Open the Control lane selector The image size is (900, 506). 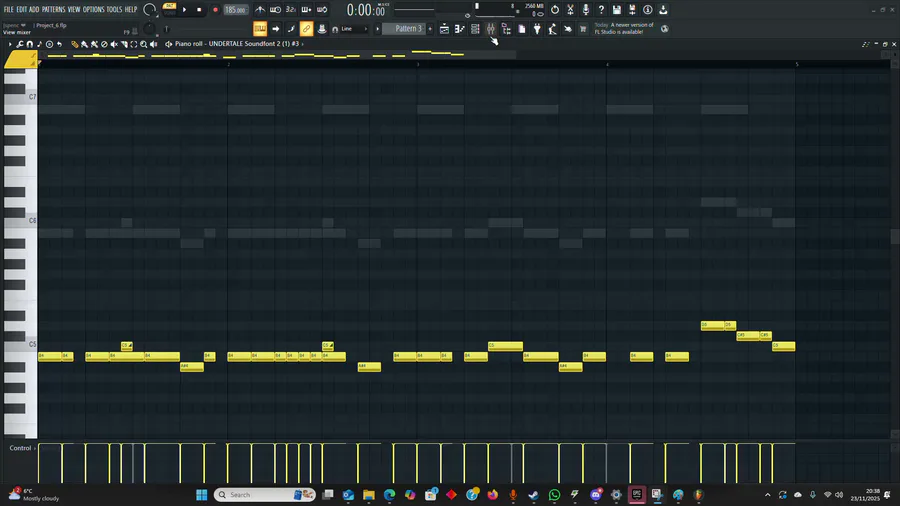point(22,448)
